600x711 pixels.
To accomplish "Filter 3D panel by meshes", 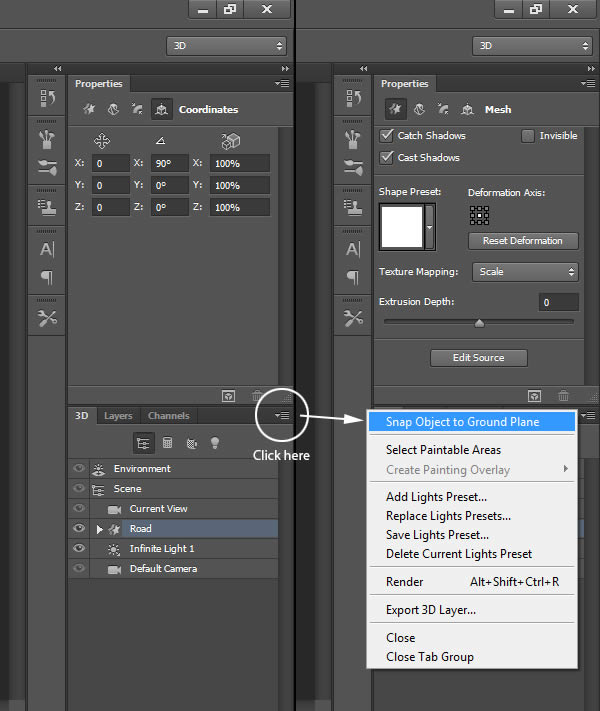I will (167, 443).
